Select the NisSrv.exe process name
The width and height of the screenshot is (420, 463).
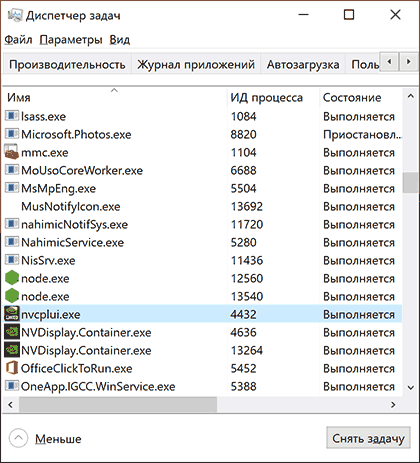48,260
